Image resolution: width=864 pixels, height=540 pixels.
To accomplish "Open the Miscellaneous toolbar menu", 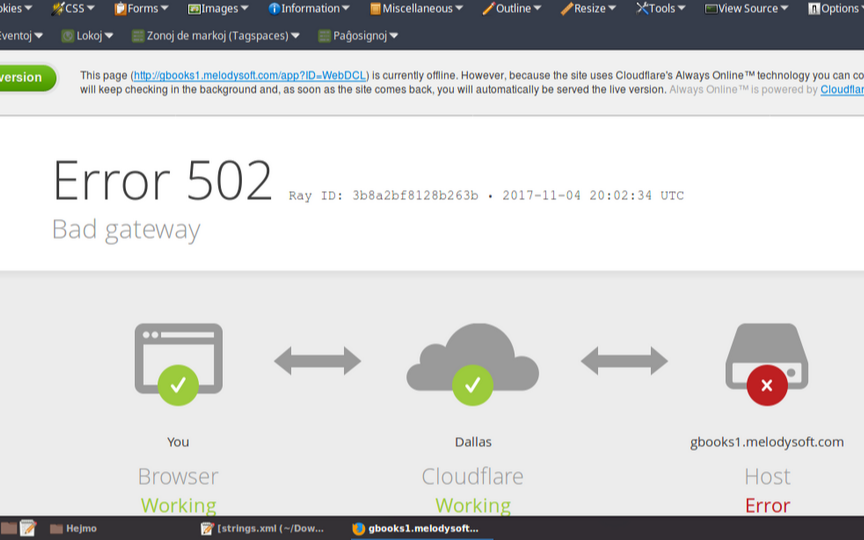I will 416,8.
